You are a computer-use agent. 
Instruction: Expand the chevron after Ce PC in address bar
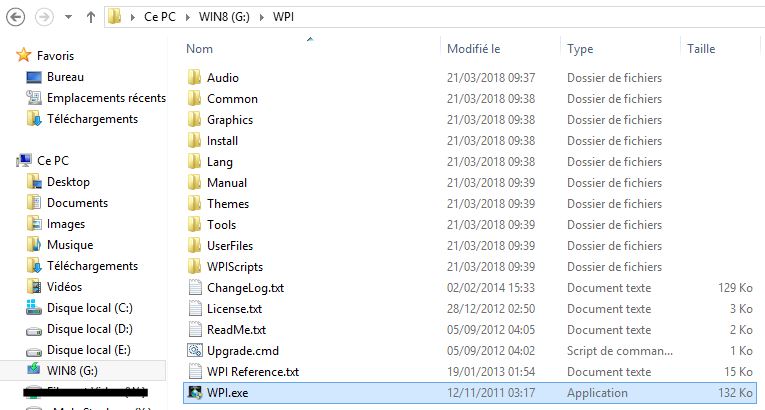tap(187, 17)
